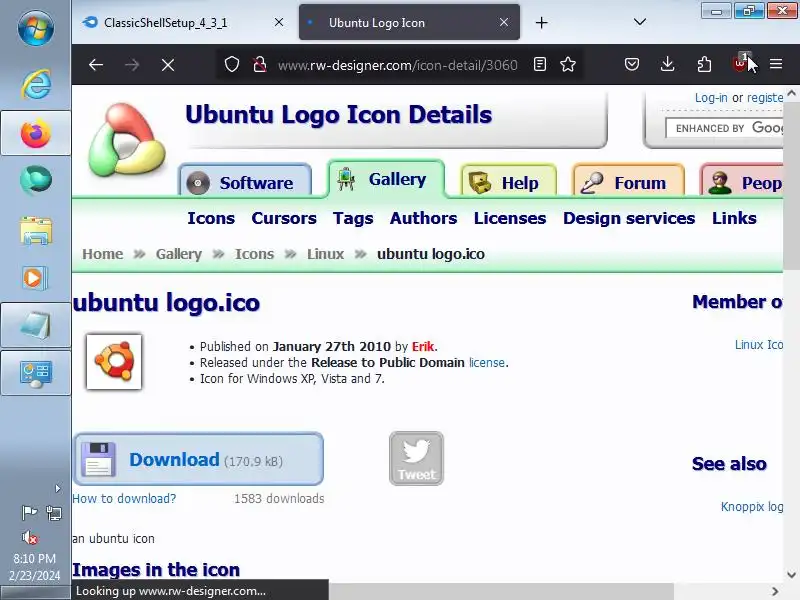Click the Firefox back arrow button
Screen dimensions: 800x600
coord(96,65)
